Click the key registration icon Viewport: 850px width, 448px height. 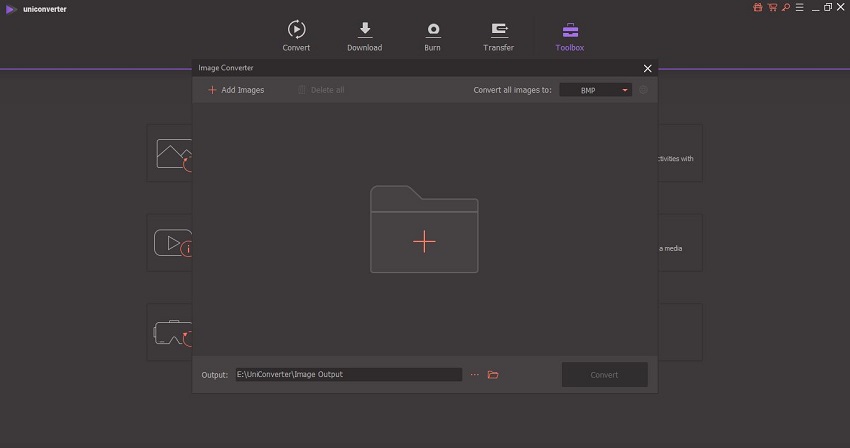(x=785, y=7)
